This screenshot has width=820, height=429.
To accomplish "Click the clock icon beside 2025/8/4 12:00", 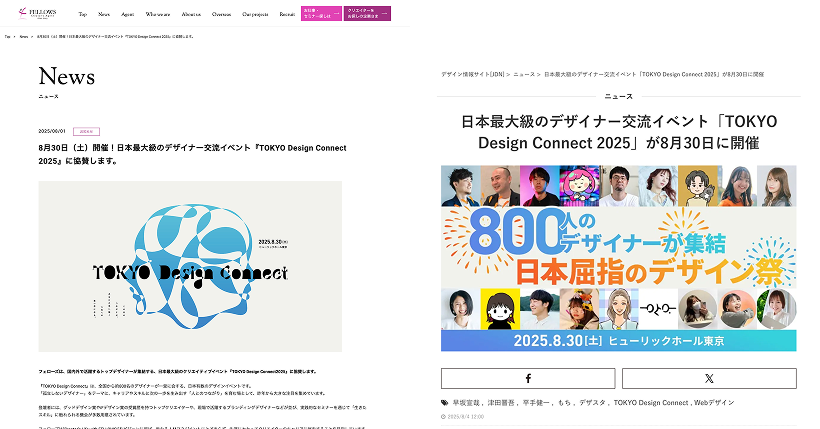I will click(443, 417).
